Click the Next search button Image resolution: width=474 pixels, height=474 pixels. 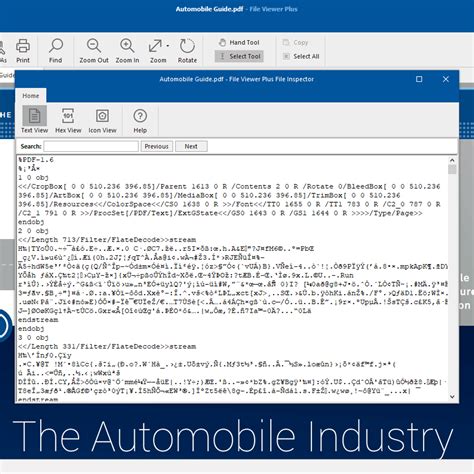tap(191, 146)
